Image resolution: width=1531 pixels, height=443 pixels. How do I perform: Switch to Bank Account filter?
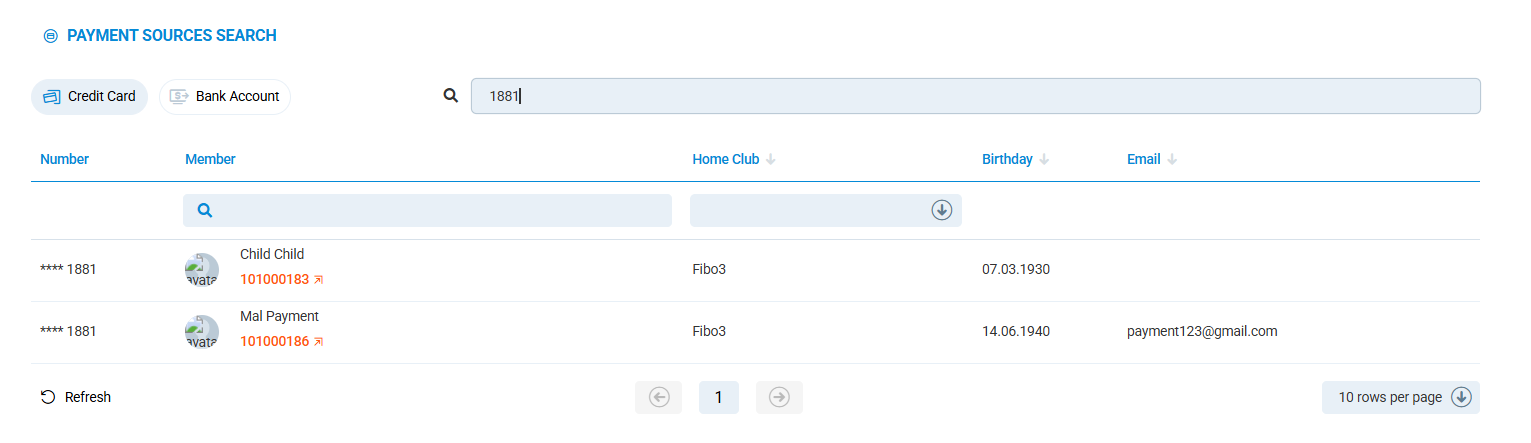pos(225,97)
